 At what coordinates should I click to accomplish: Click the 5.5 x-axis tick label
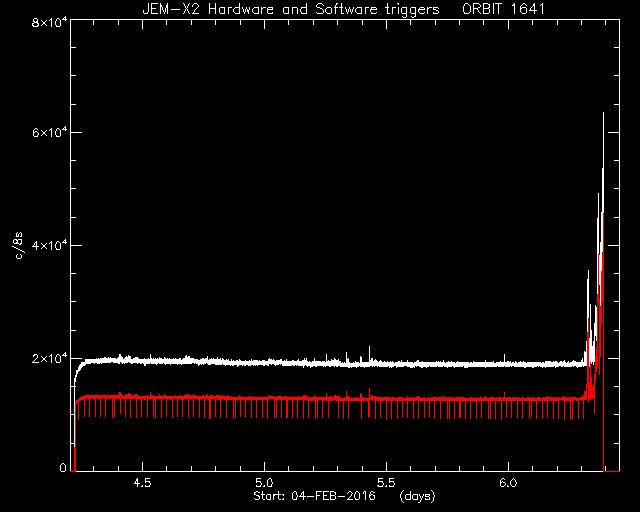point(386,483)
